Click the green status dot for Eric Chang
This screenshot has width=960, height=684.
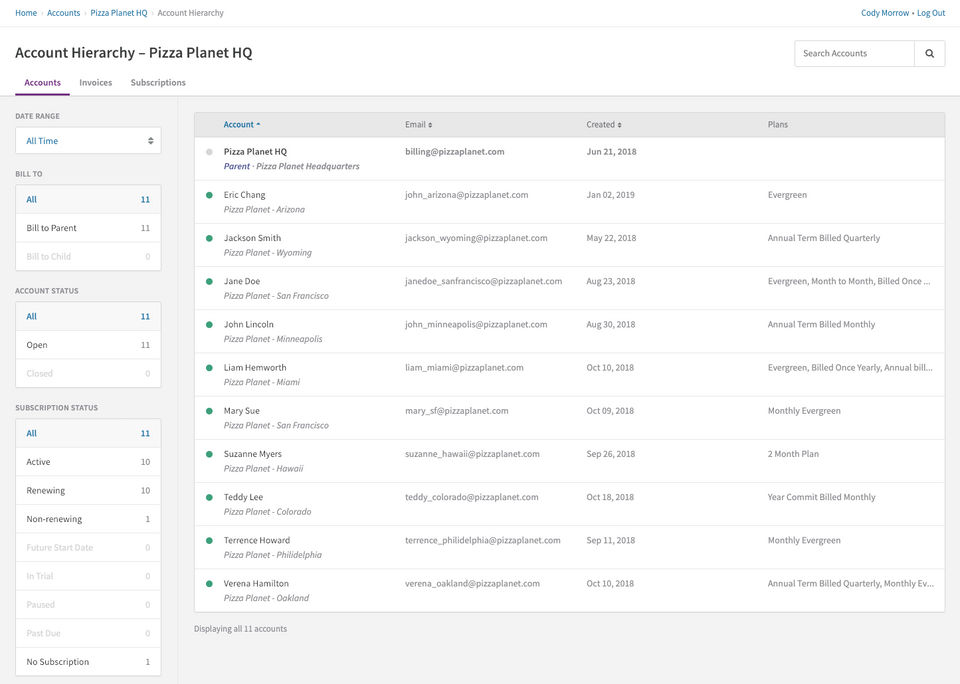(209, 195)
